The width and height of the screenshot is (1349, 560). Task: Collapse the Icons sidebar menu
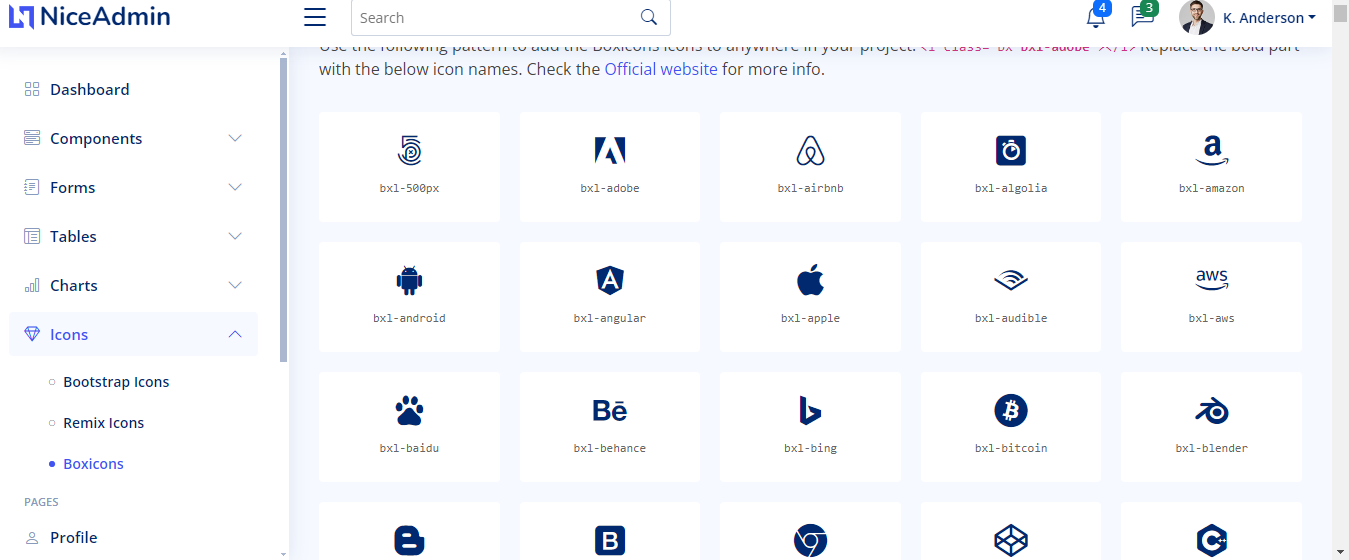point(133,334)
